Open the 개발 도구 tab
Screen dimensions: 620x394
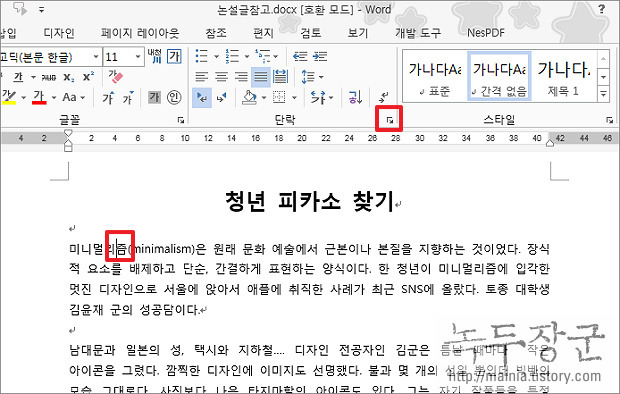pos(418,33)
